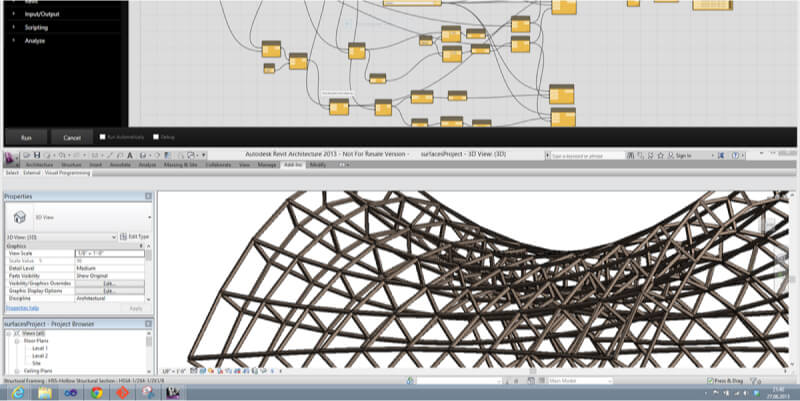Click the View Scale value field
The height and width of the screenshot is (401, 800).
tap(110, 253)
